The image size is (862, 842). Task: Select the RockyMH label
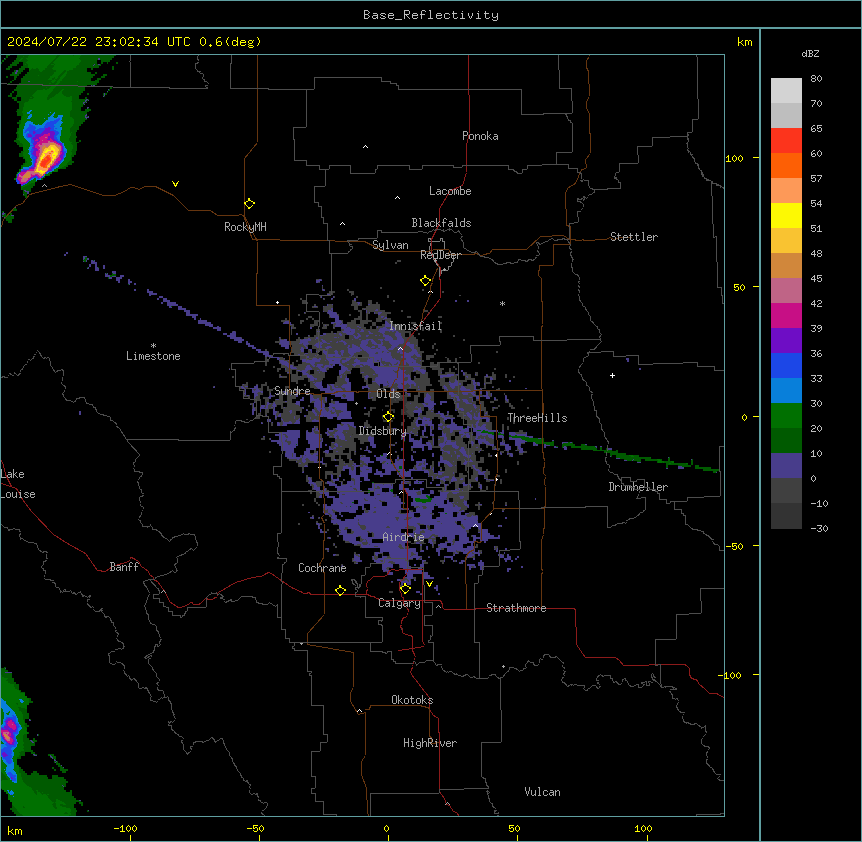pos(245,227)
